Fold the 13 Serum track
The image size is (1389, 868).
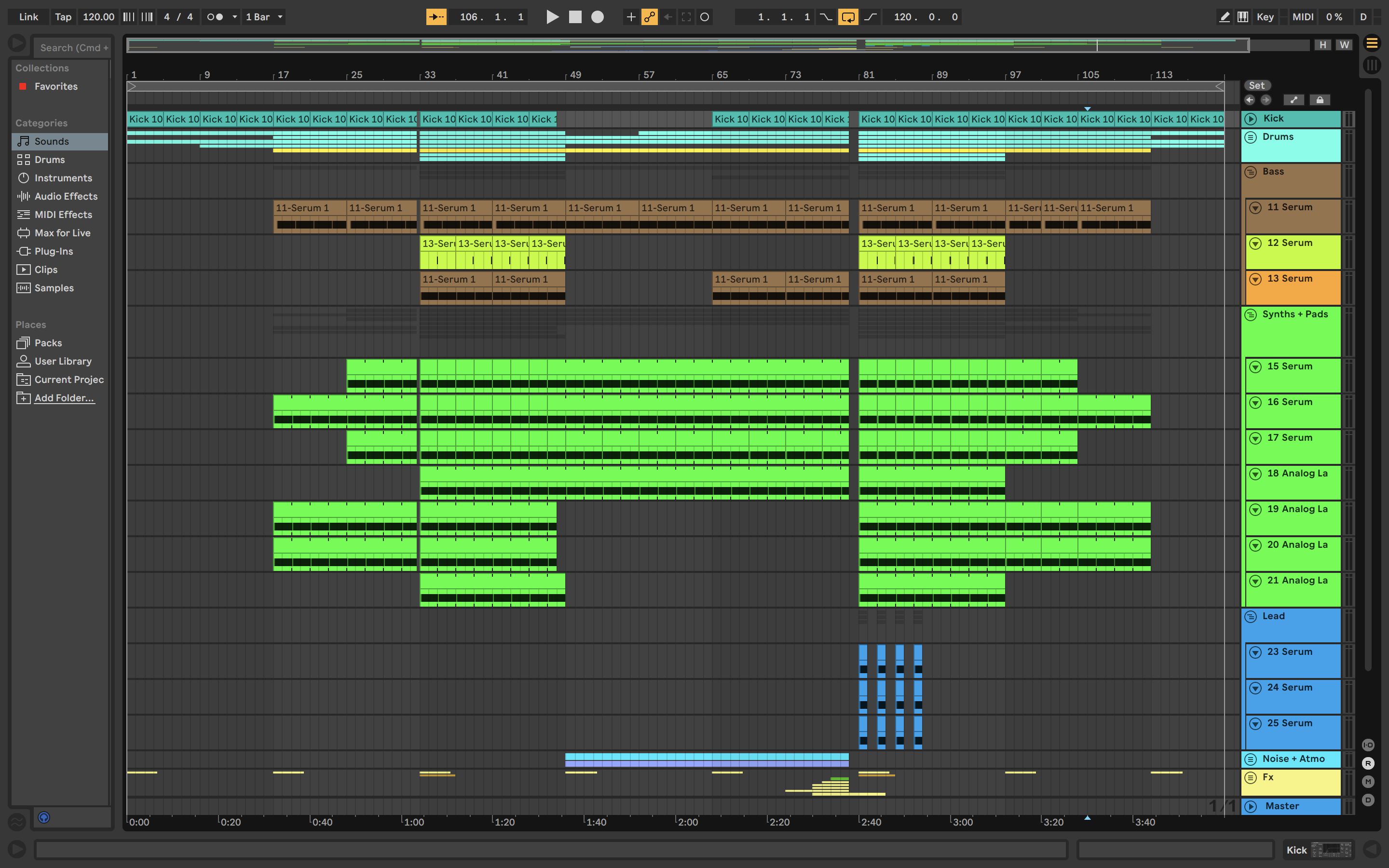click(1255, 279)
